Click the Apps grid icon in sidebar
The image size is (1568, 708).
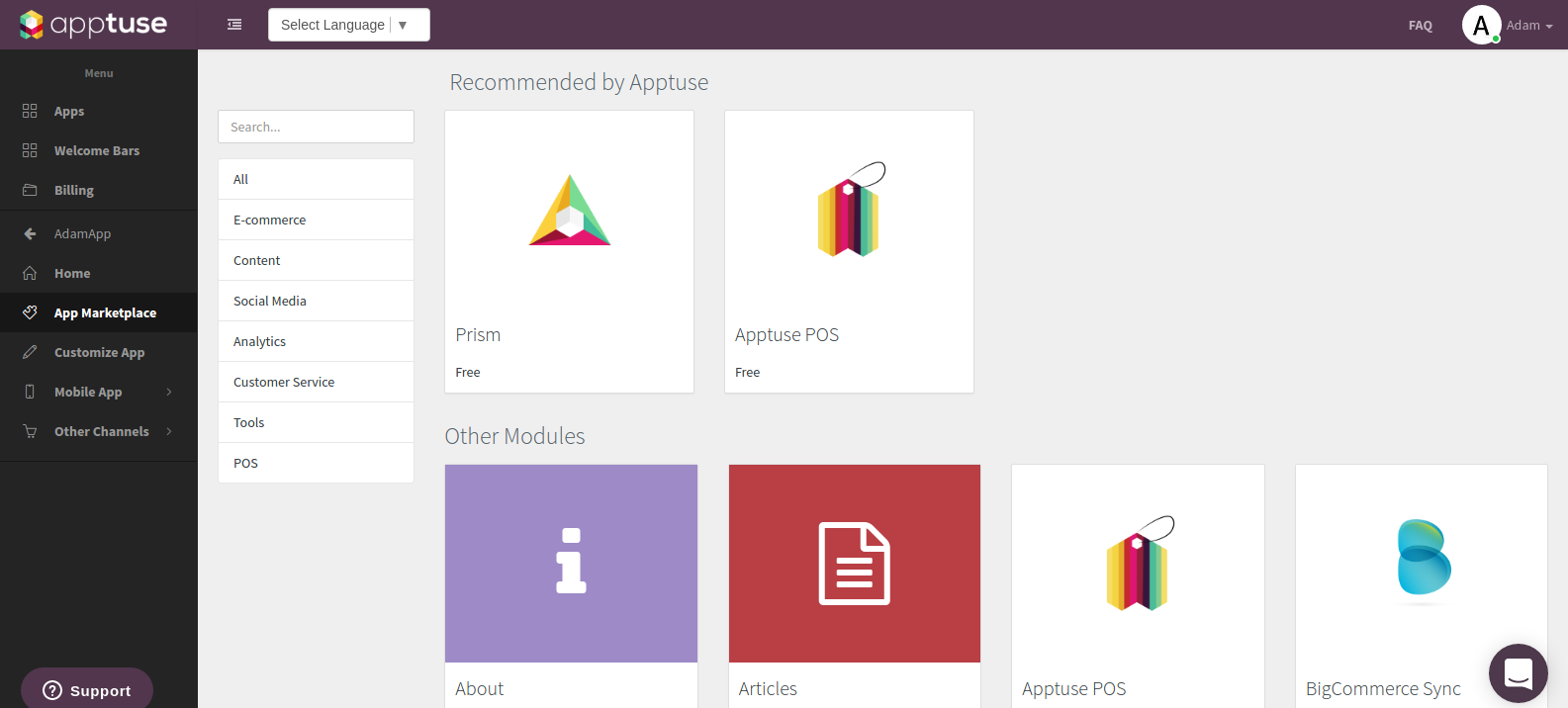tap(30, 111)
